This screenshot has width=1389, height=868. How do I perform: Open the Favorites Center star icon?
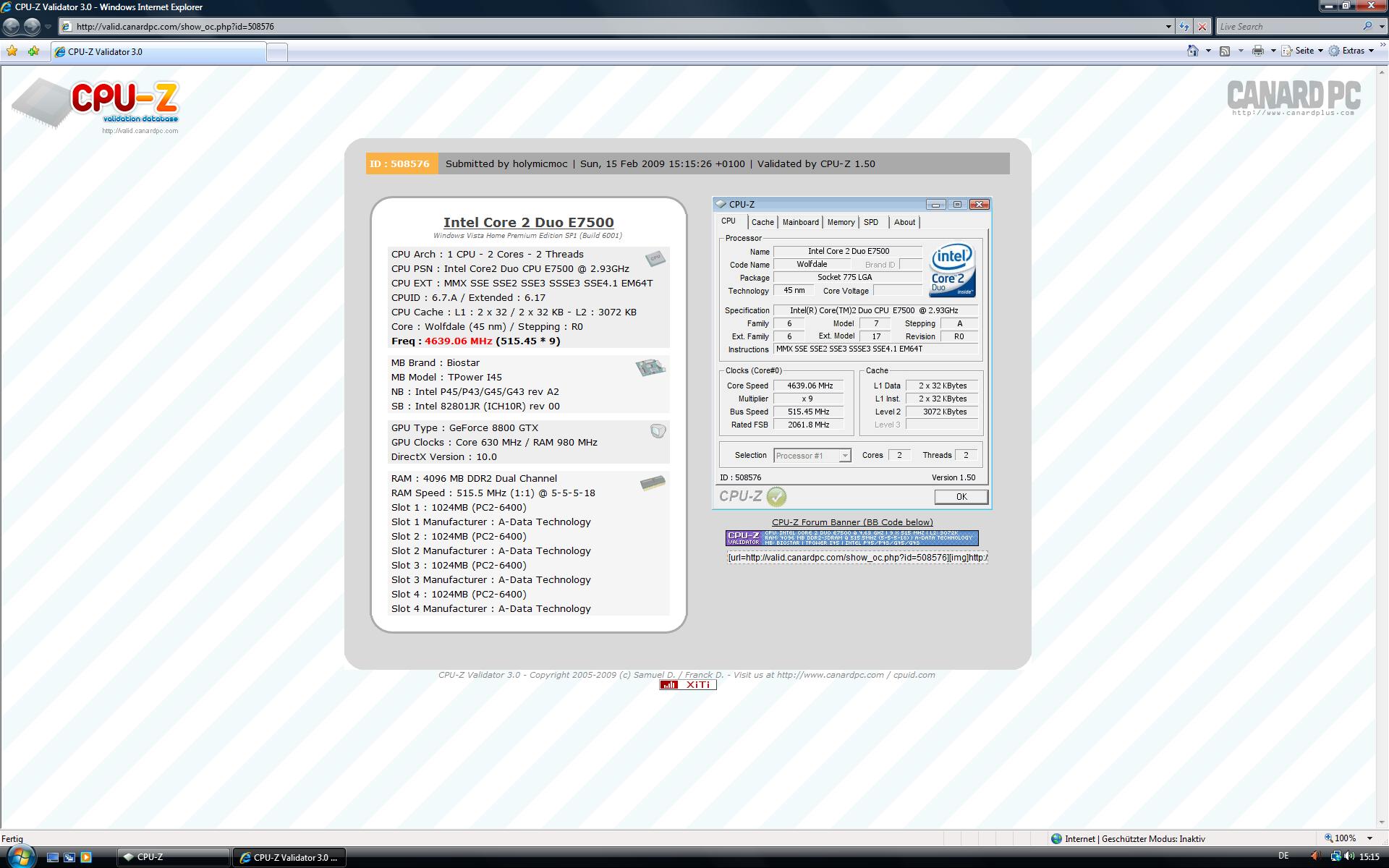(12, 51)
